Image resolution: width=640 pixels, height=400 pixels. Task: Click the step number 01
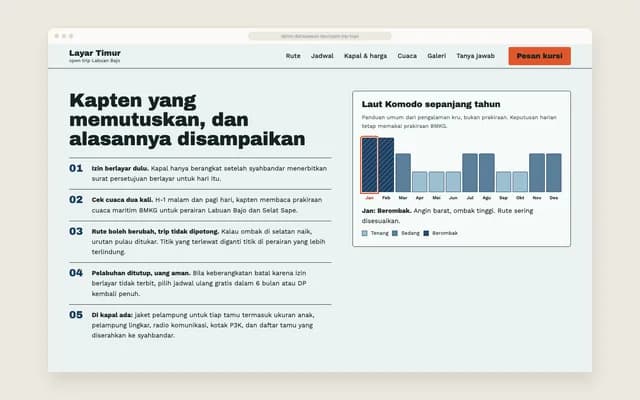click(76, 168)
